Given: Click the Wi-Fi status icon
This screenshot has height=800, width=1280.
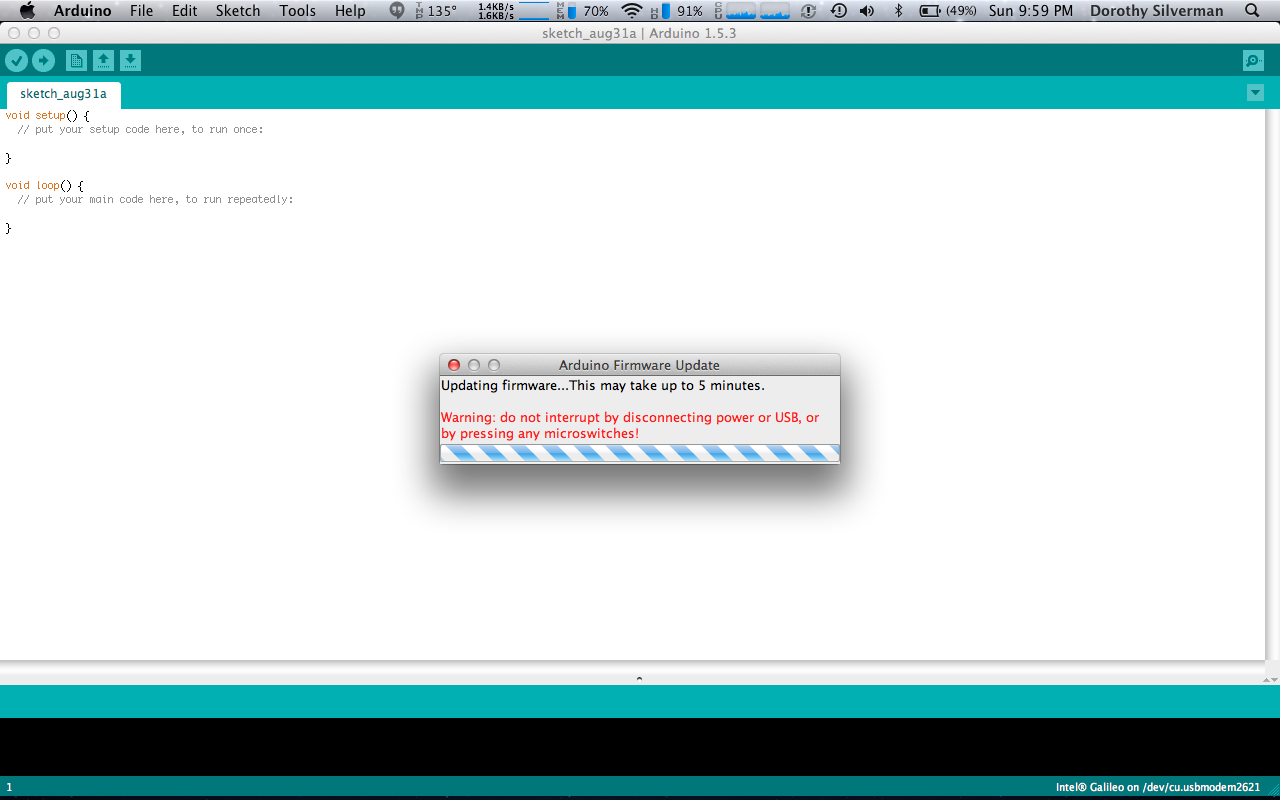Looking at the screenshot, I should pos(632,11).
